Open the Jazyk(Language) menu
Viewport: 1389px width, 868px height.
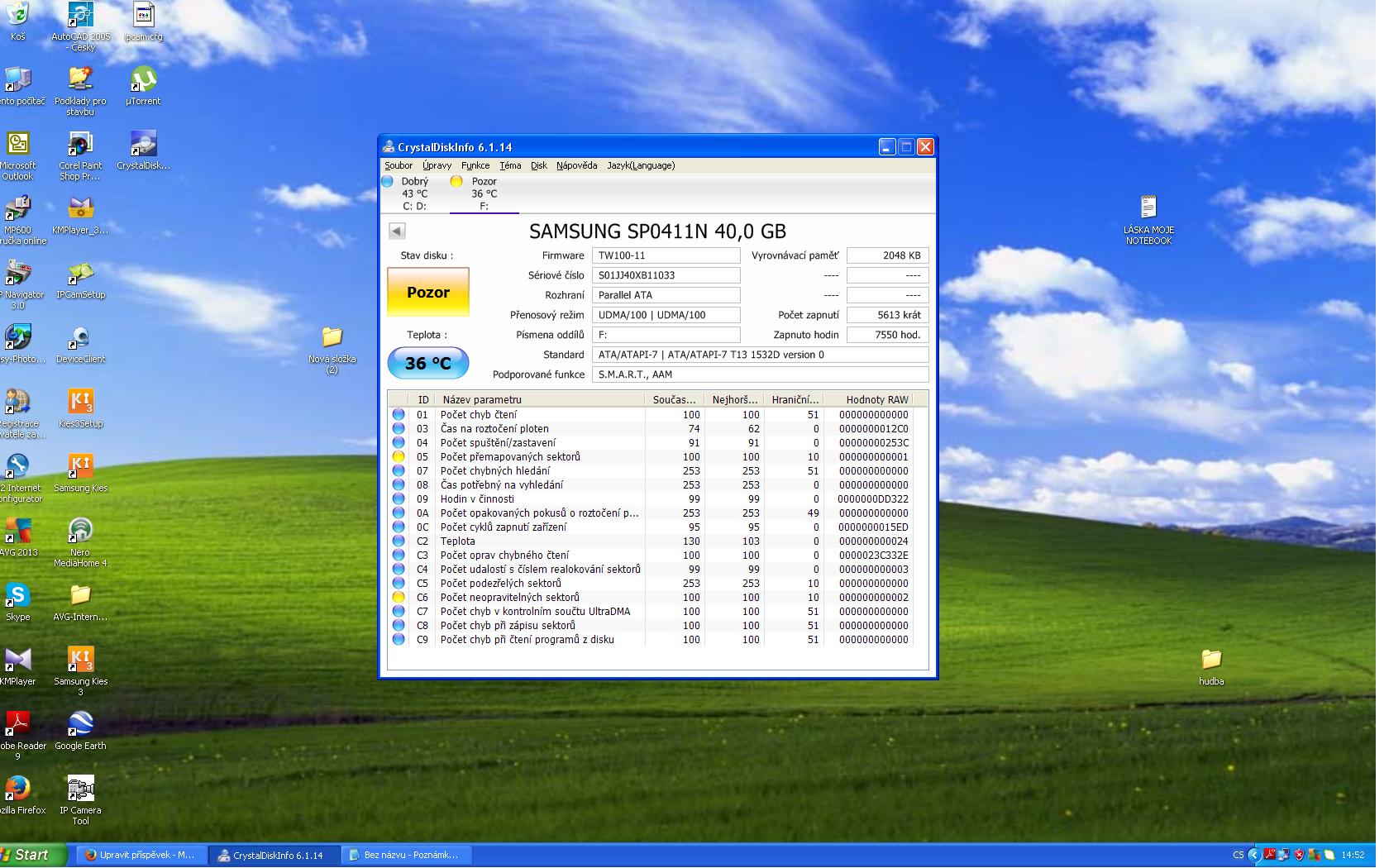(641, 165)
